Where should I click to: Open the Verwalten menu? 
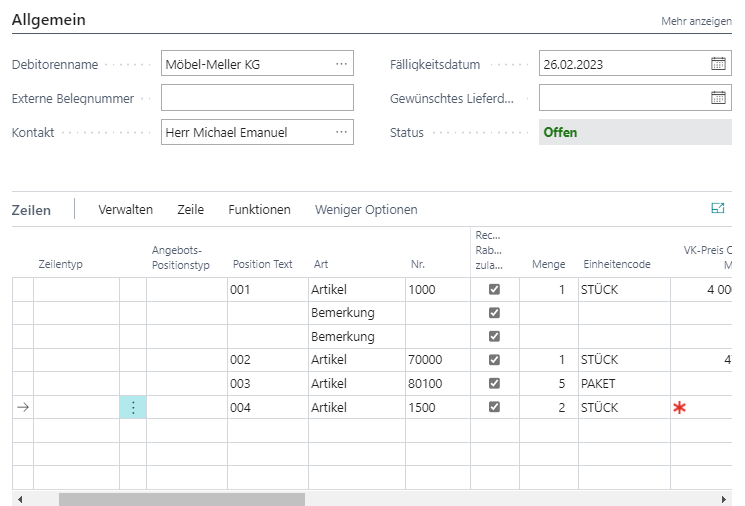[125, 209]
